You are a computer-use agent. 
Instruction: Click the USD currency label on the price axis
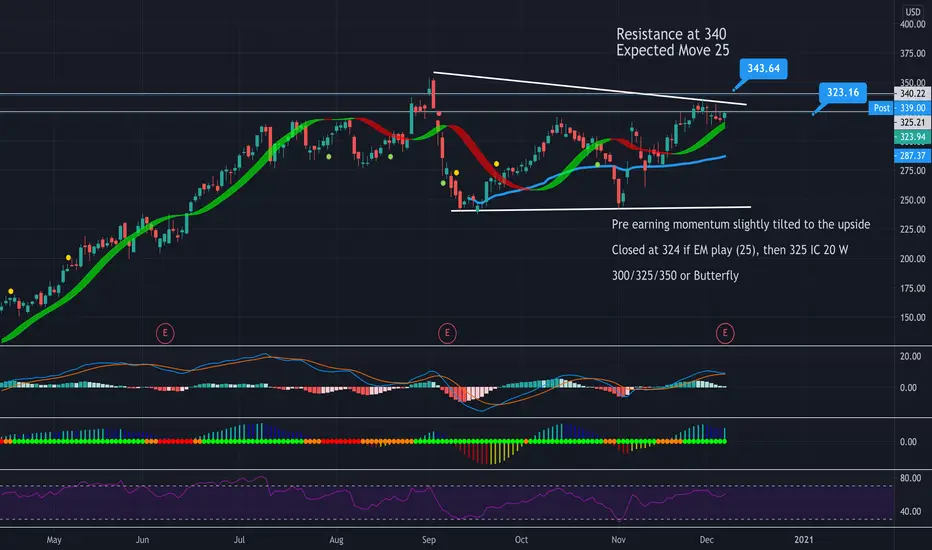point(912,12)
